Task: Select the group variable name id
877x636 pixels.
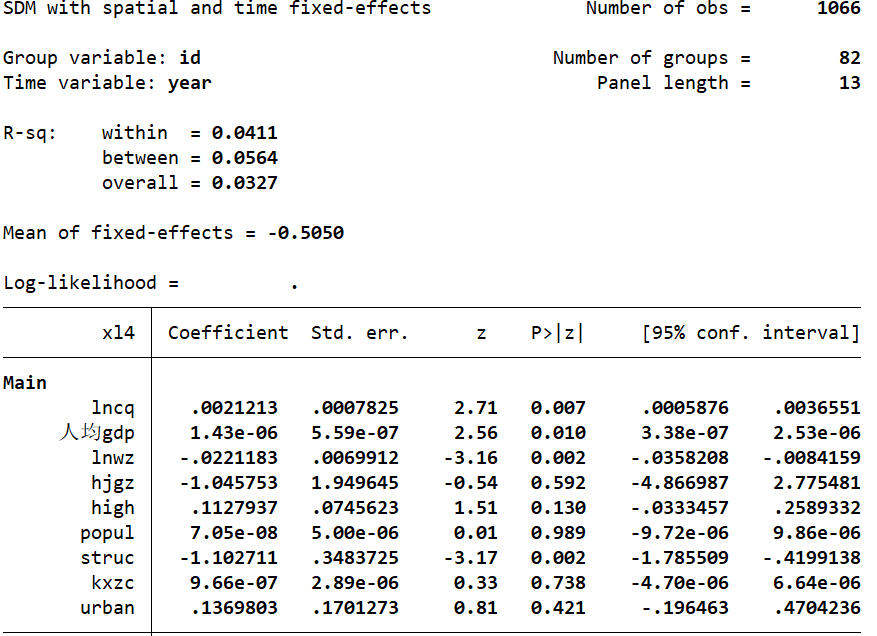Action: [190, 58]
